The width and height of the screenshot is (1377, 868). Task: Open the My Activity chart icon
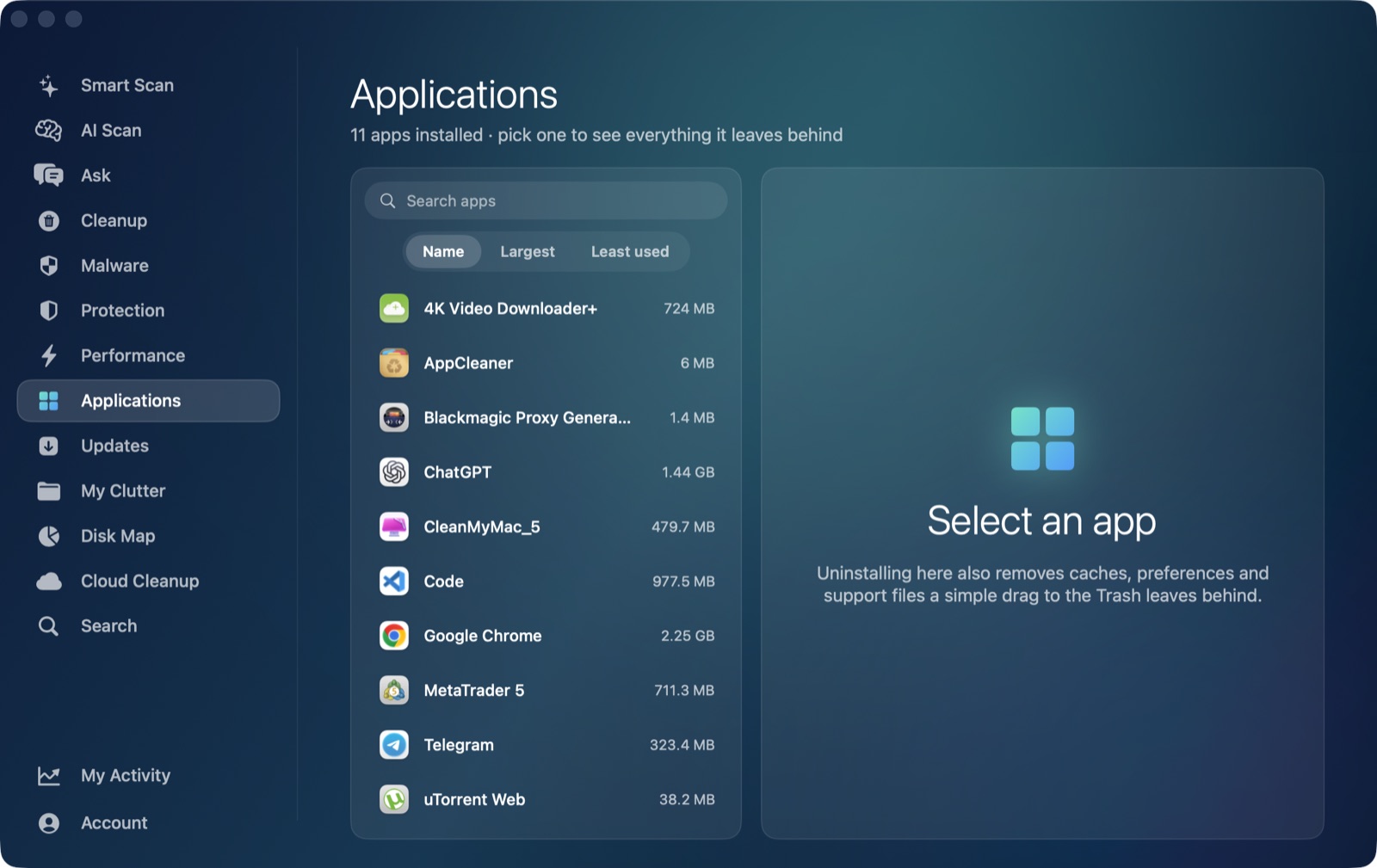[x=49, y=776]
